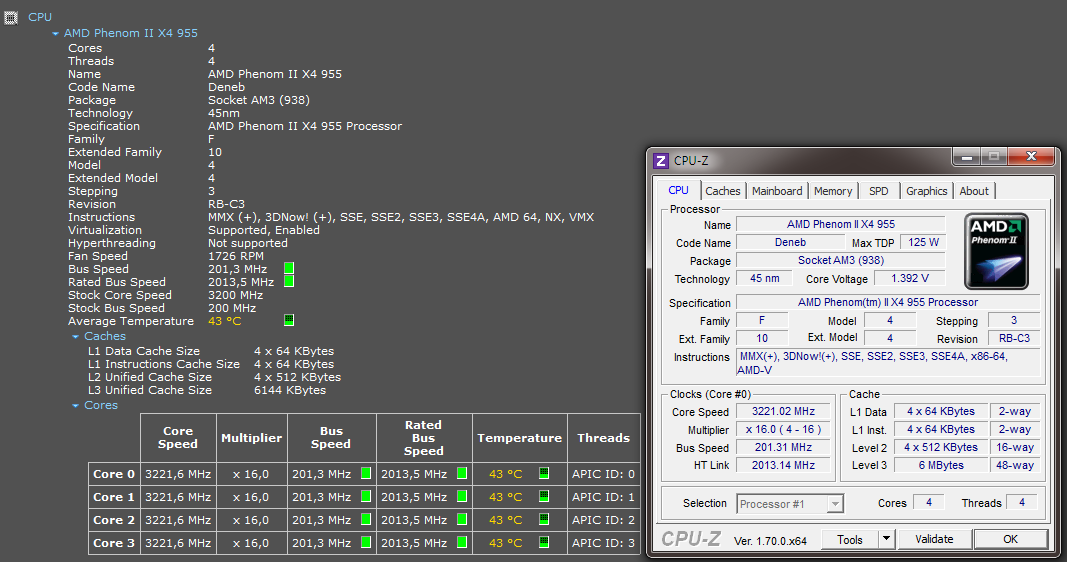
Task: Click the Revision value RB-C3 in CPU-Z
Action: pyautogui.click(x=1014, y=338)
